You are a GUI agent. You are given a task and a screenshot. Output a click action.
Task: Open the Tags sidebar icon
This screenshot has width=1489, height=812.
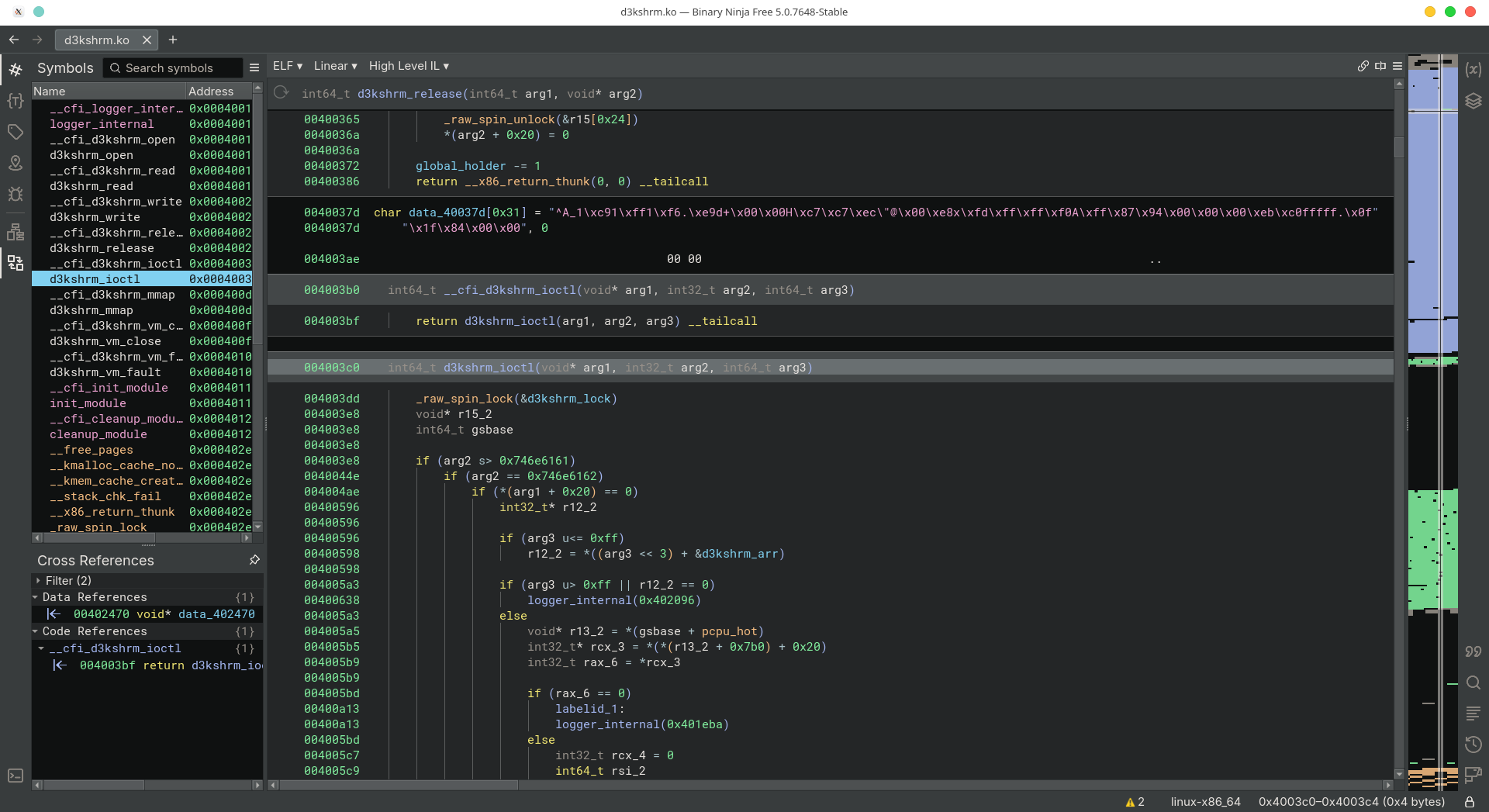point(16,132)
